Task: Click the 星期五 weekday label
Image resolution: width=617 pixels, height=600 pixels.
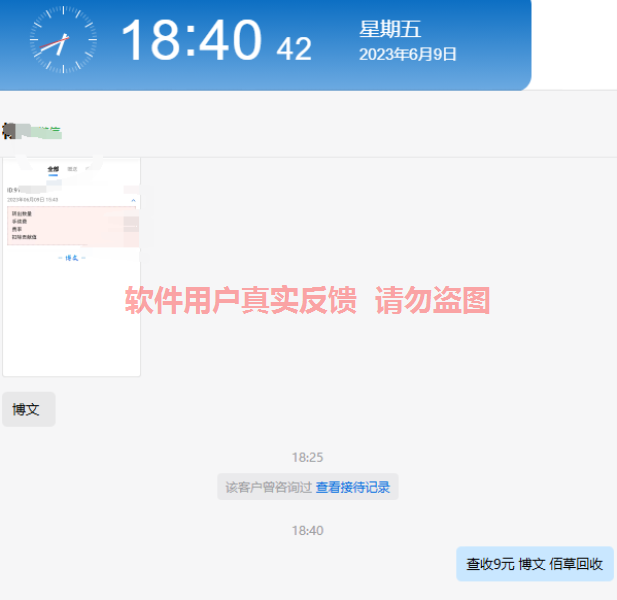Action: tap(390, 29)
